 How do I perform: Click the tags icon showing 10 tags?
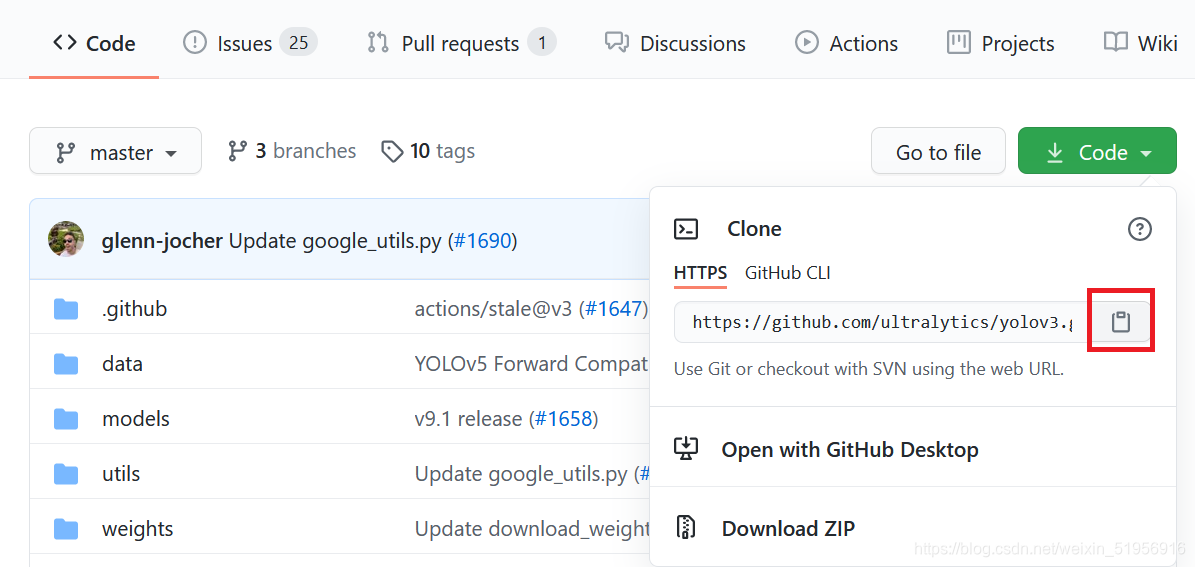point(393,151)
